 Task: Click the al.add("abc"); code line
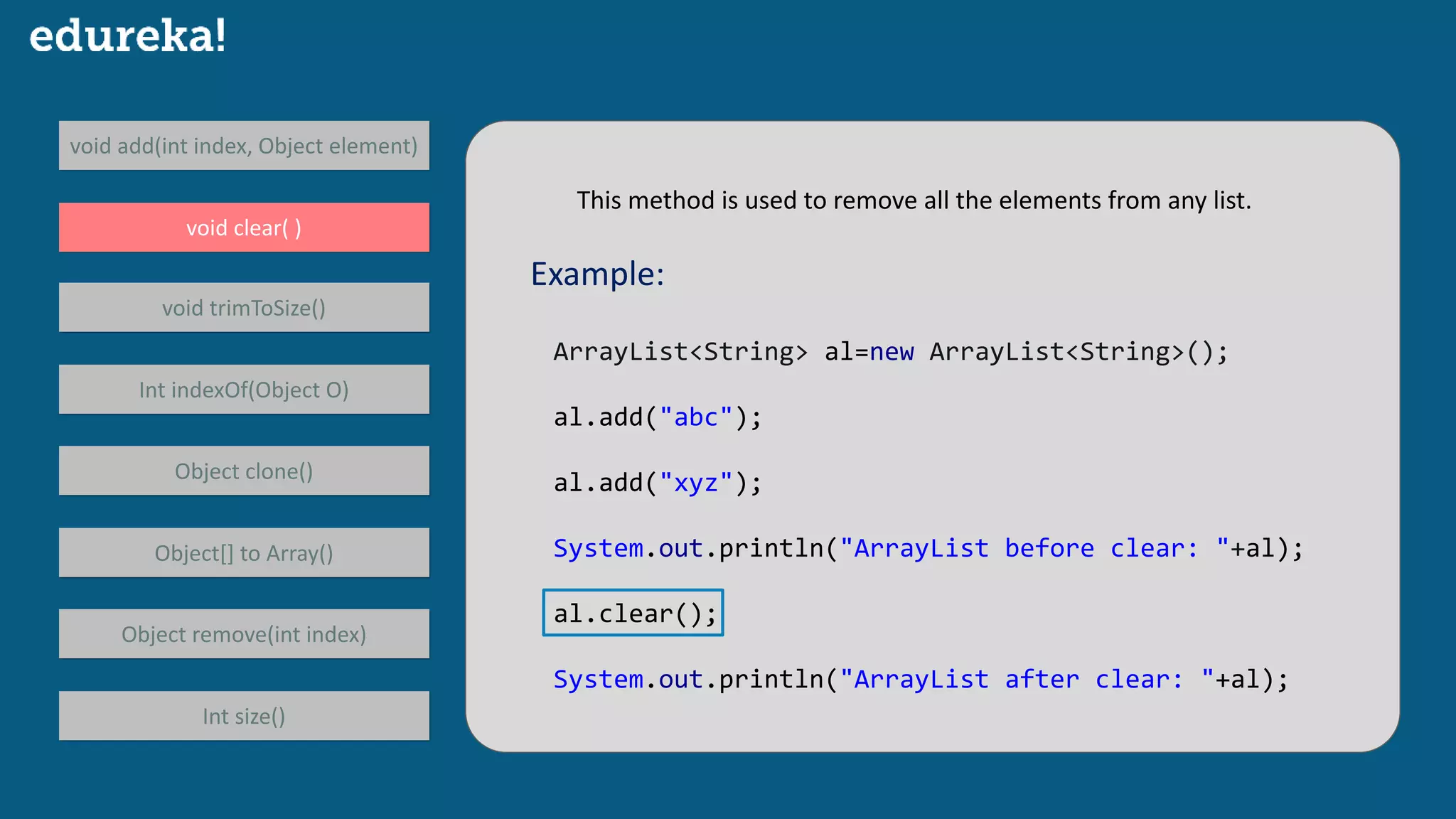658,417
